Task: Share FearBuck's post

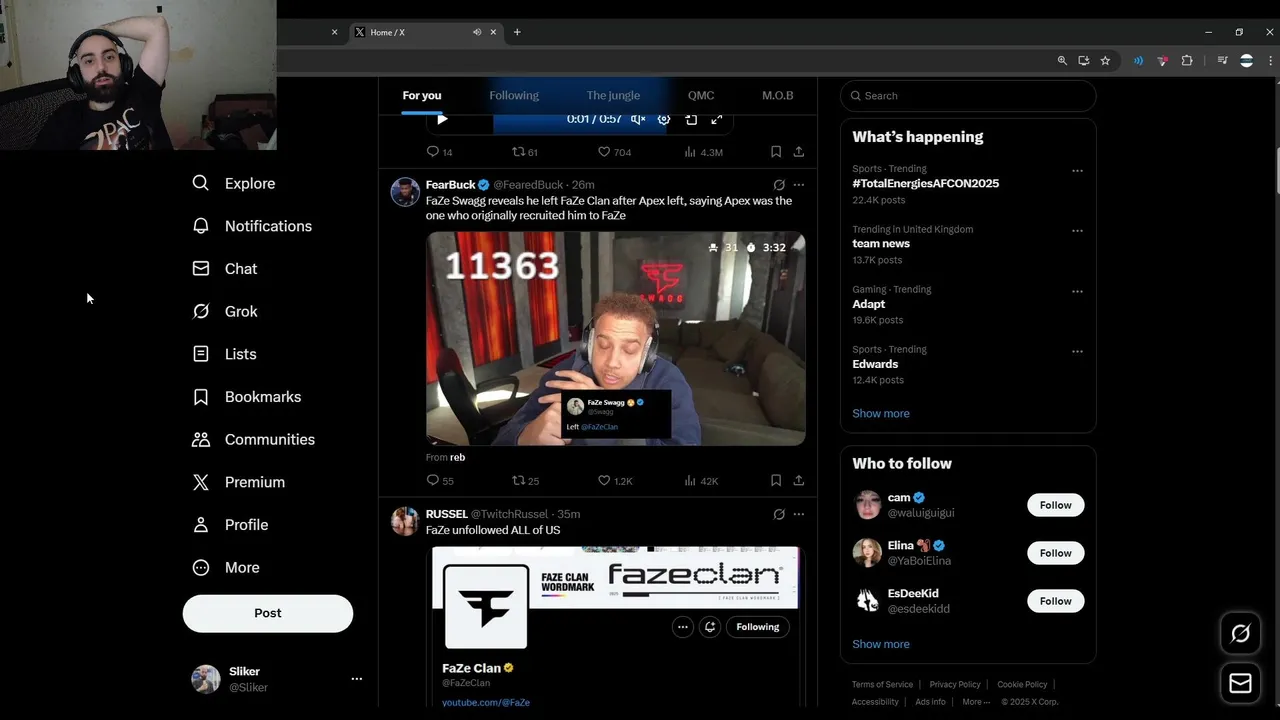Action: 798,481
